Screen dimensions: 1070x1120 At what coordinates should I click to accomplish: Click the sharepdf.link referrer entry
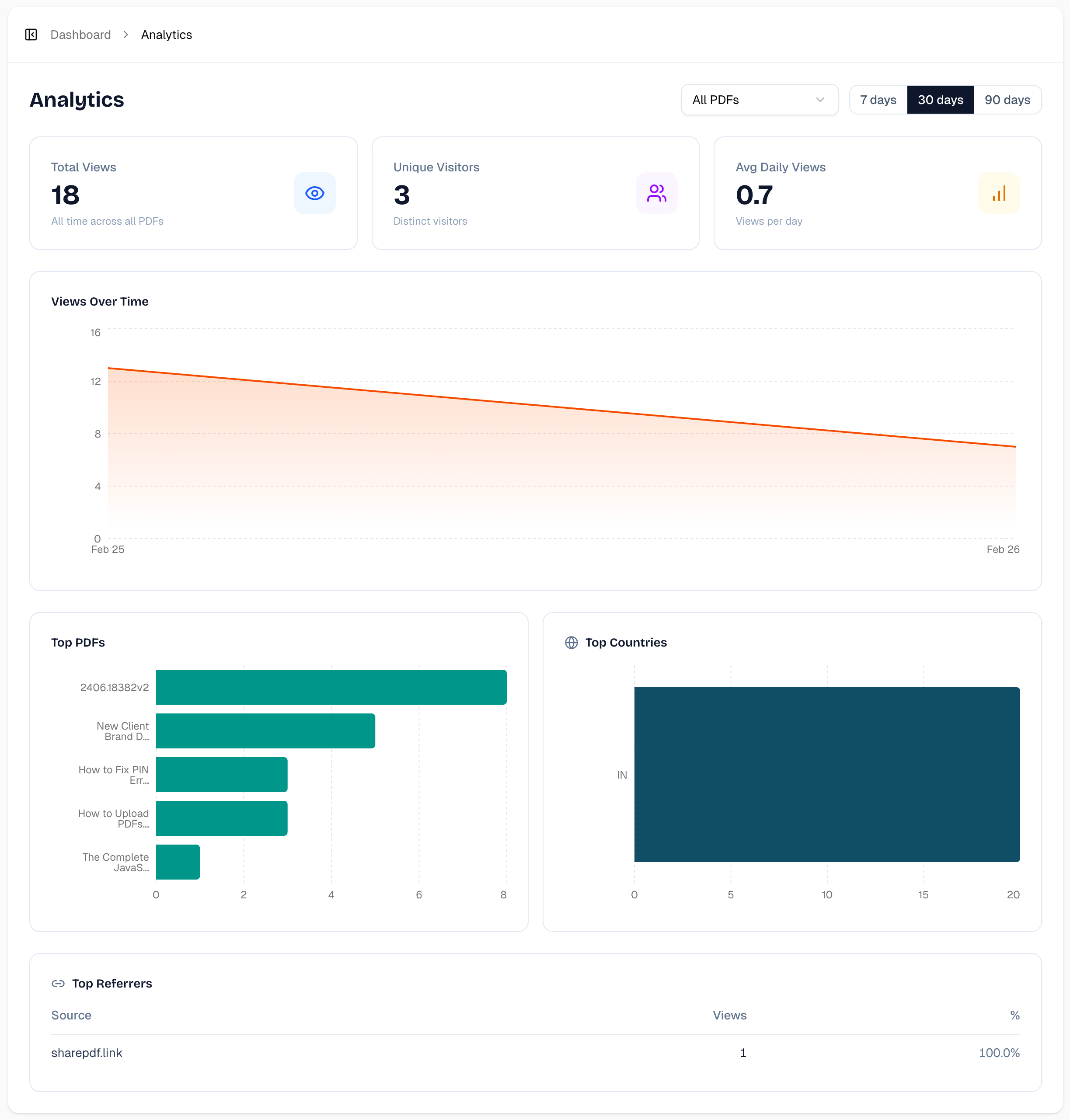87,1053
